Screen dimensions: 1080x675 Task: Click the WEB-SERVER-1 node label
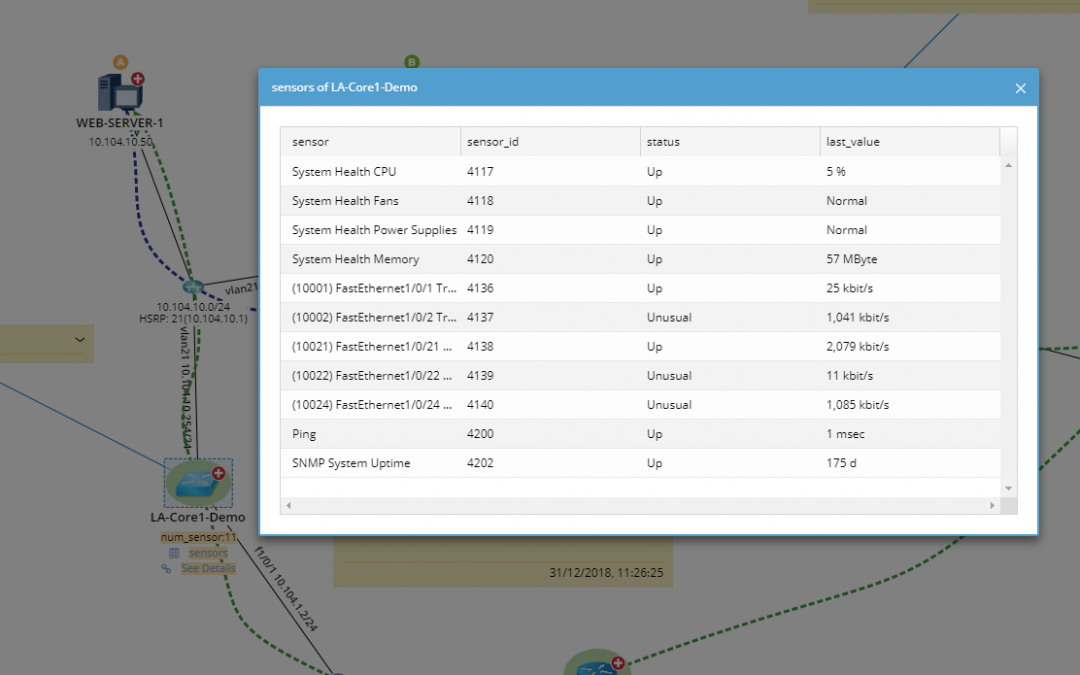coord(119,123)
